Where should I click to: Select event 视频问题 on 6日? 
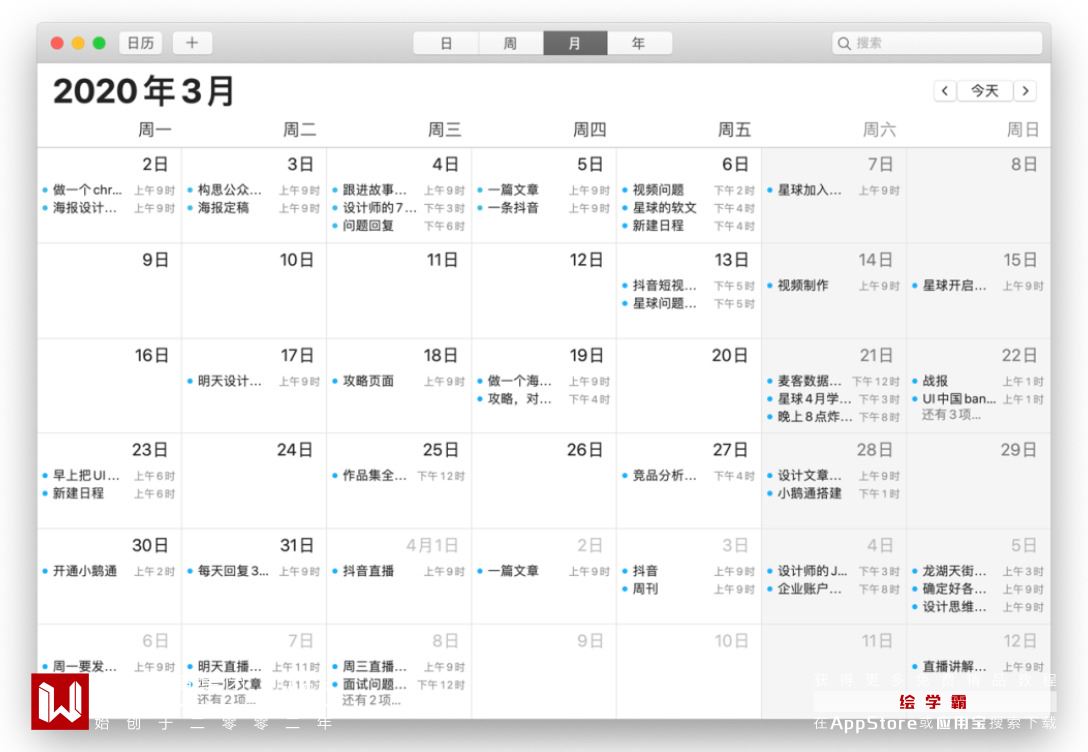point(689,189)
